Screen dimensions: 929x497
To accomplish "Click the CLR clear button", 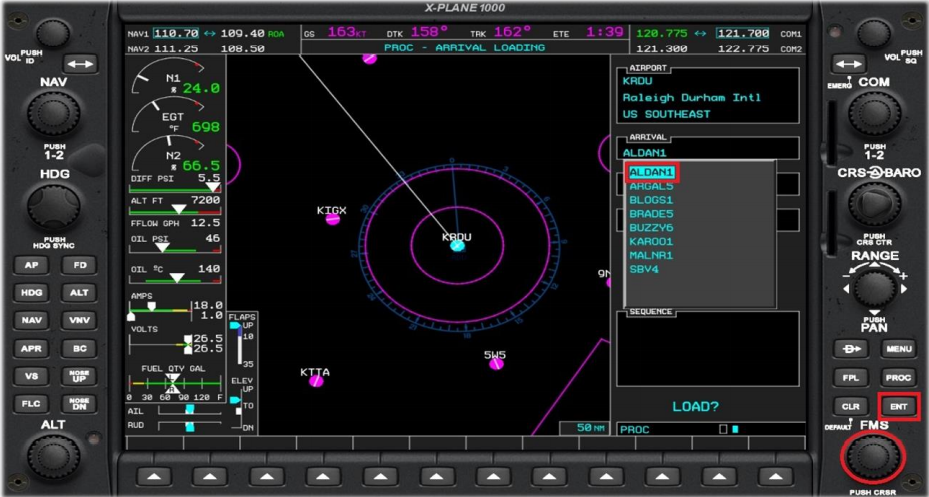I will pyautogui.click(x=850, y=407).
